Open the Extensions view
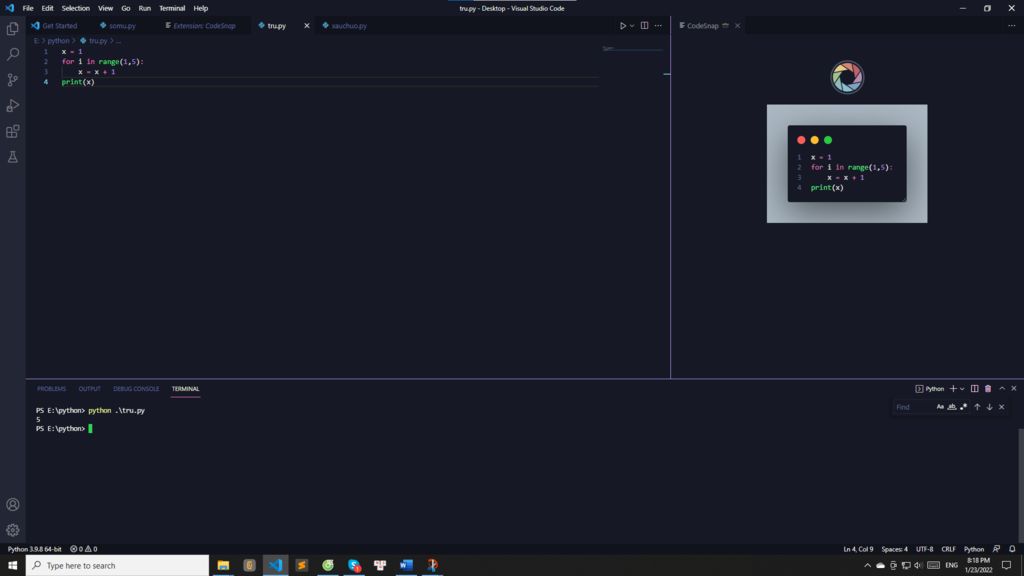The height and width of the screenshot is (576, 1024). [12, 131]
